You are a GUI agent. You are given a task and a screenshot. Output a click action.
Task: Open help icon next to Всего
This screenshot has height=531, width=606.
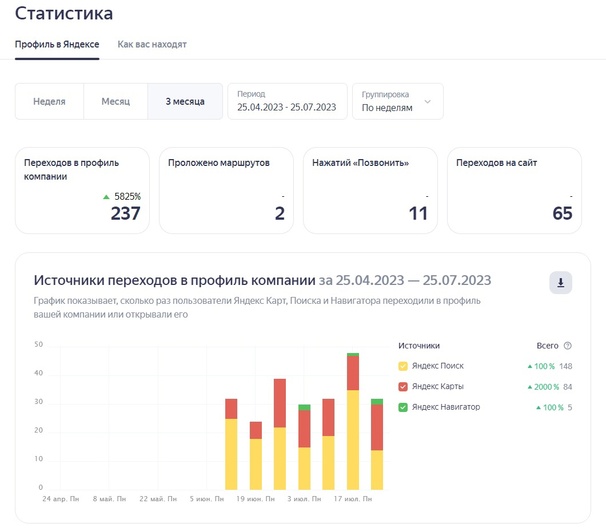(x=567, y=345)
